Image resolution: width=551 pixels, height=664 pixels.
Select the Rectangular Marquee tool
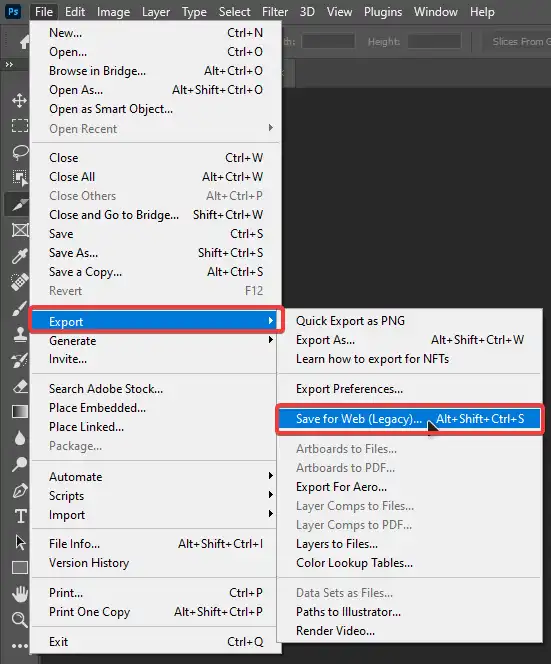[x=19, y=126]
